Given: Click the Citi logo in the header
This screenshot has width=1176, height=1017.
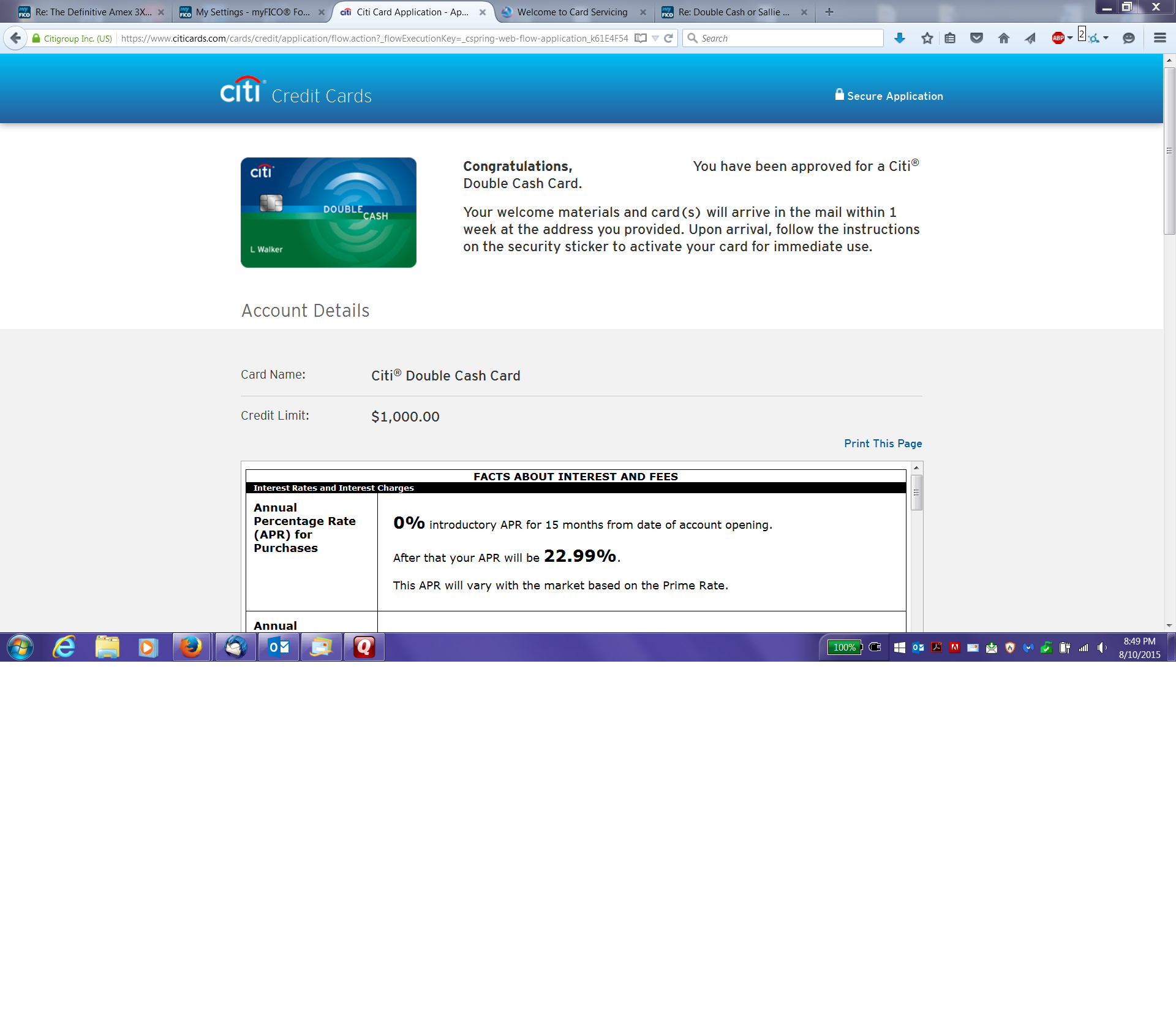Looking at the screenshot, I should [243, 90].
